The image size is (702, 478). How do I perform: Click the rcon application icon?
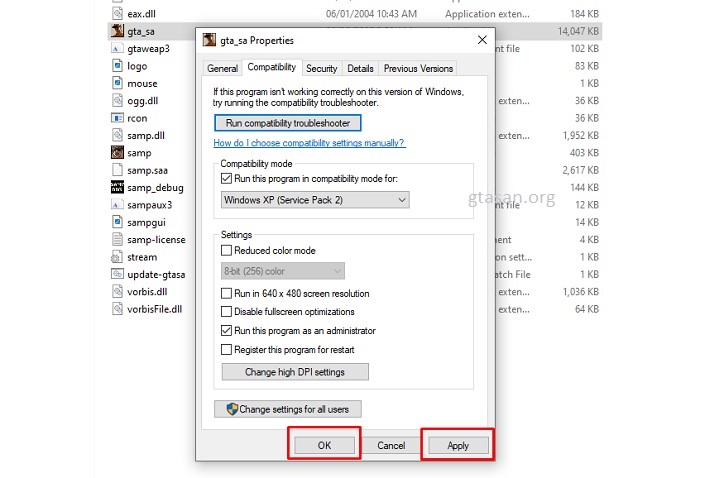click(x=117, y=118)
